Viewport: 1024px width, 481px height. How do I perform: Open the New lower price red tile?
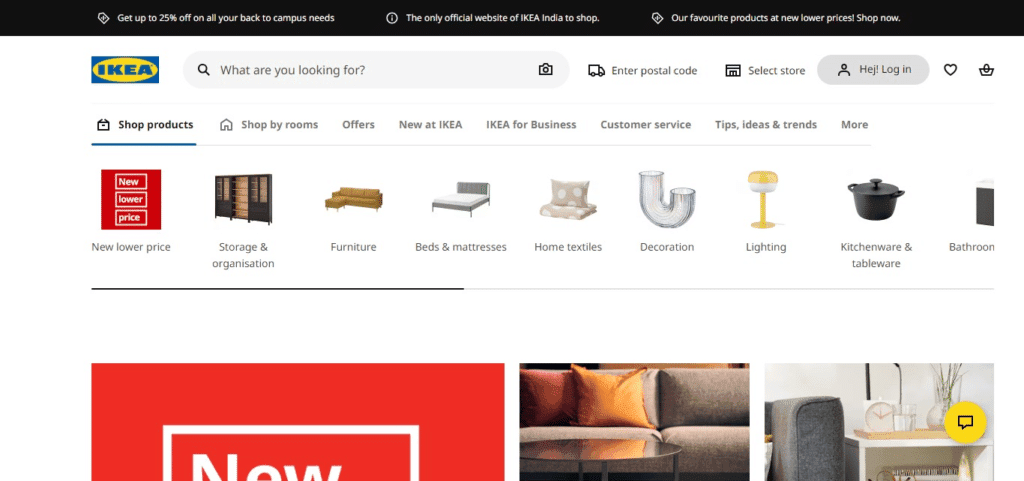[131, 199]
